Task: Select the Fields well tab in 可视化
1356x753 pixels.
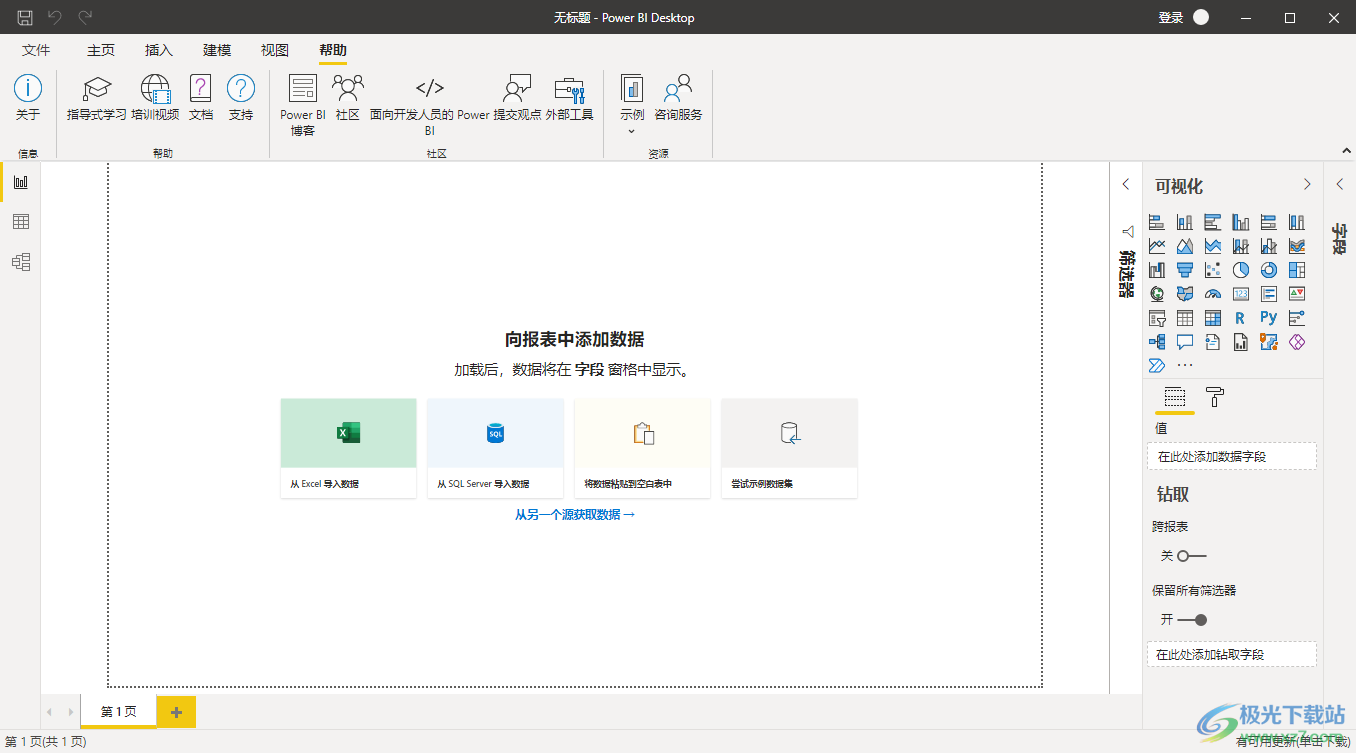Action: 1175,397
